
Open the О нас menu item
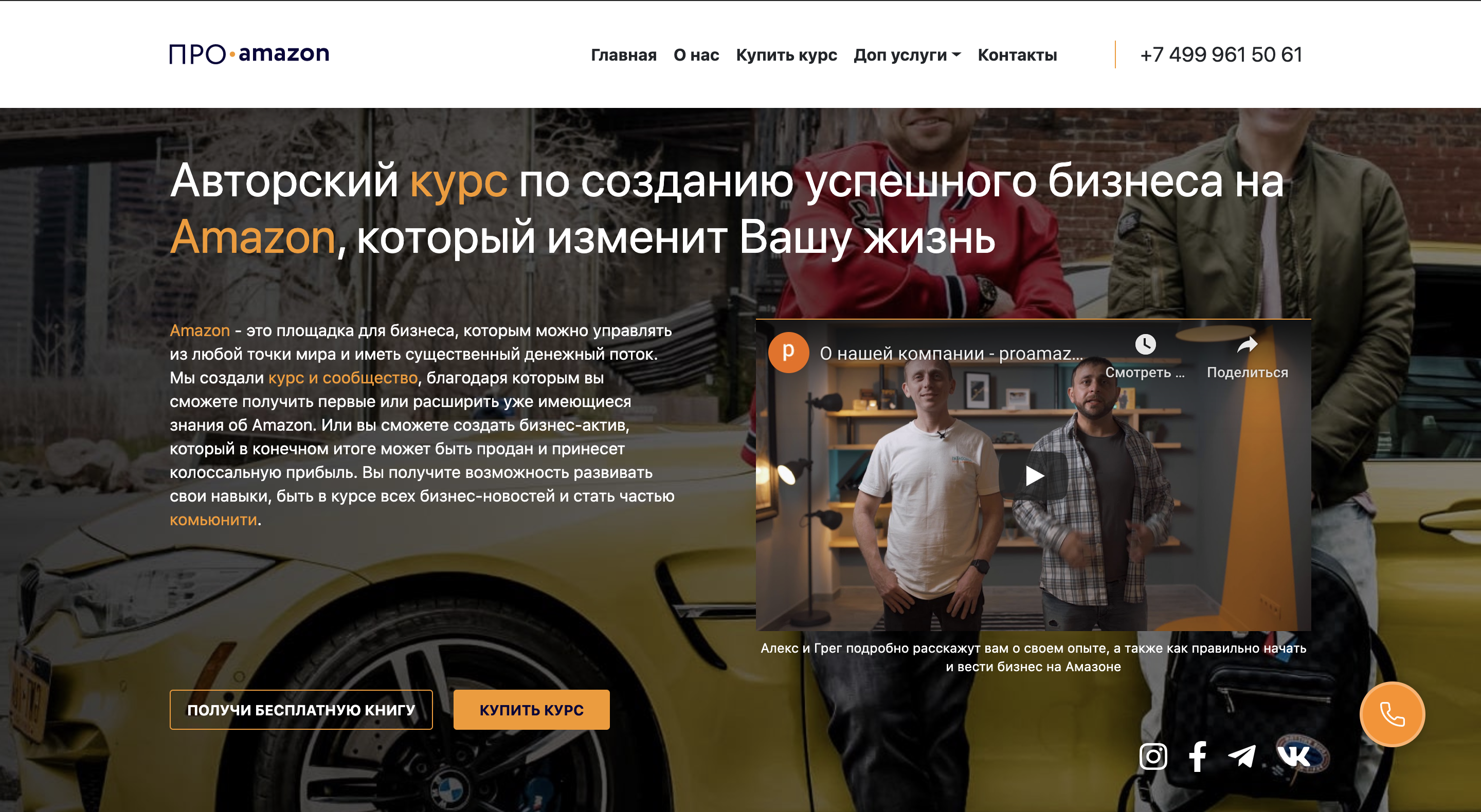point(696,54)
